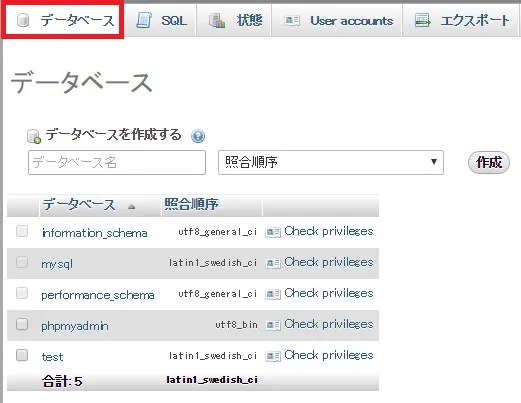Image resolution: width=521 pixels, height=403 pixels.
Task: Check privileges for phpmyadmin
Action: 329,324
